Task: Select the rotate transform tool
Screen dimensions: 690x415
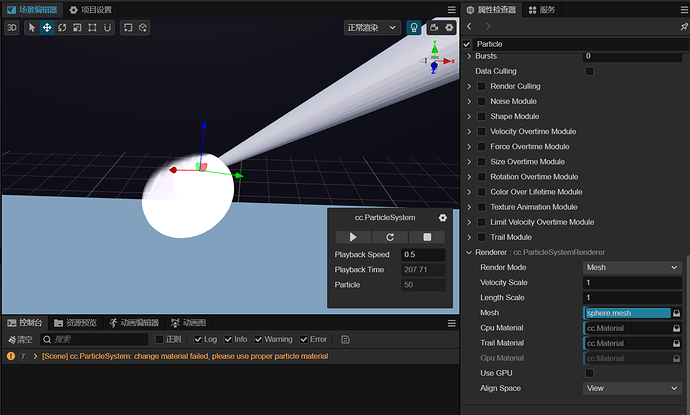Action: [x=62, y=28]
